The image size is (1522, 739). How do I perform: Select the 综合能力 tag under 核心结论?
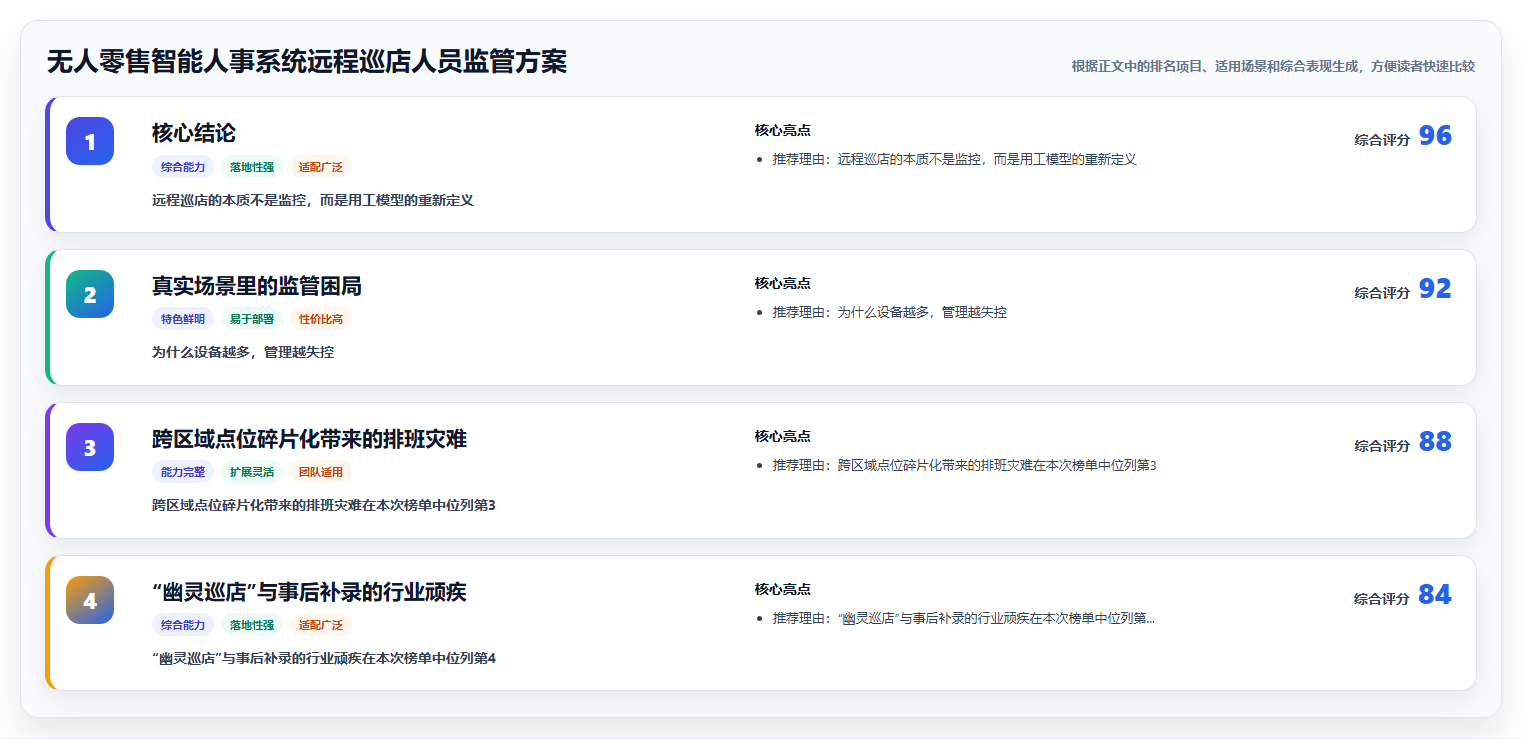[183, 167]
